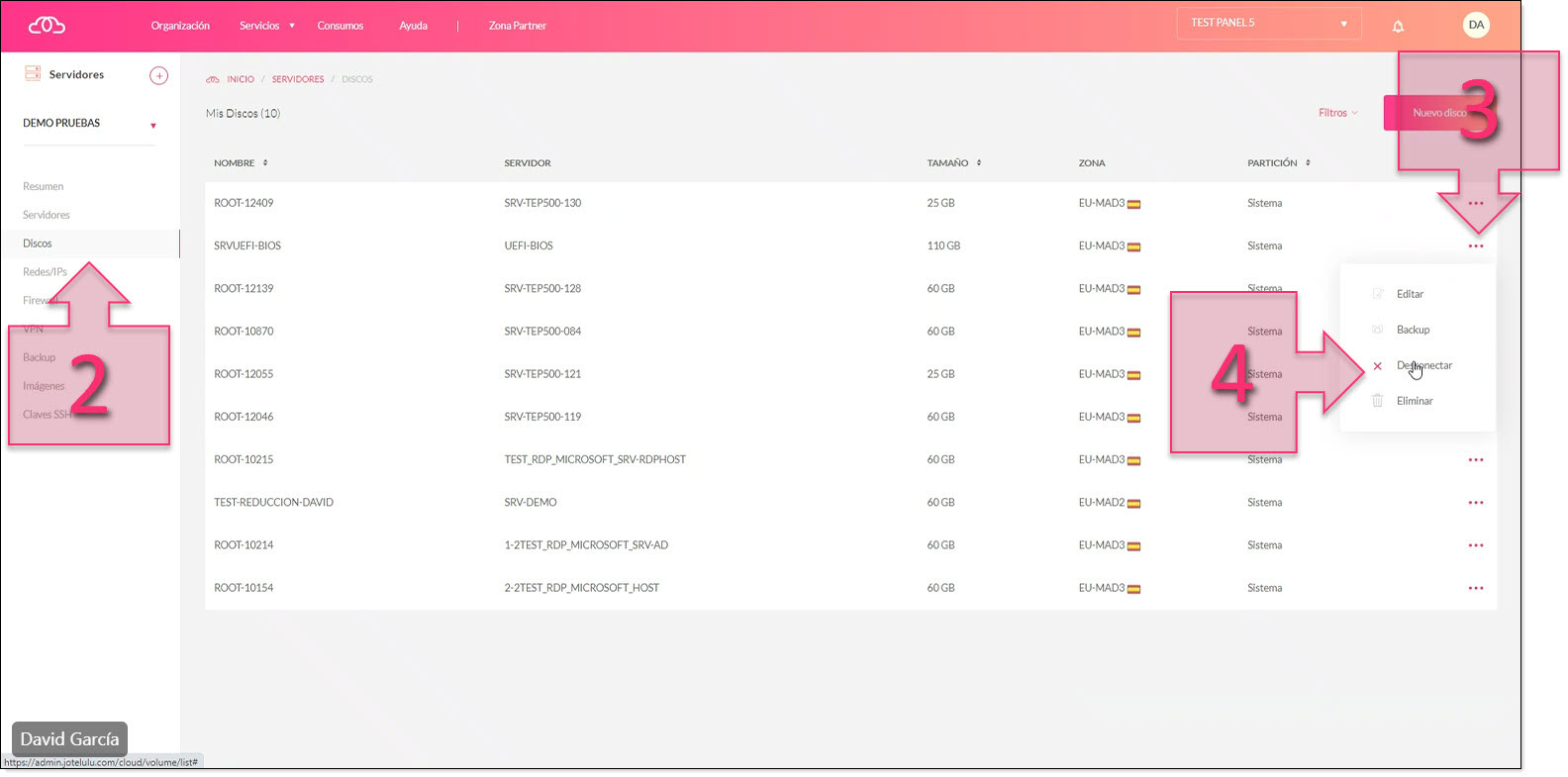Expand the Filtros options
The image size is (1568, 777).
click(1337, 113)
